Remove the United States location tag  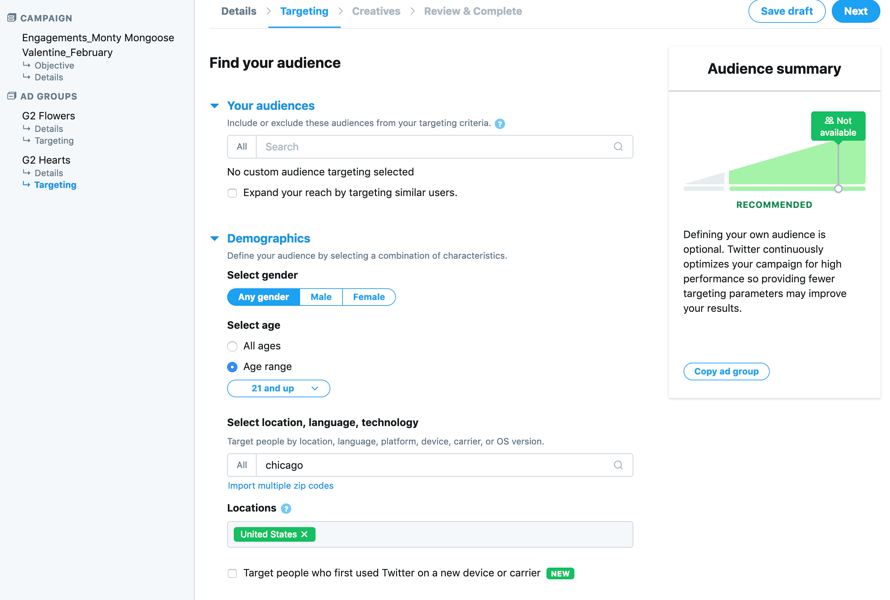pyautogui.click(x=305, y=534)
